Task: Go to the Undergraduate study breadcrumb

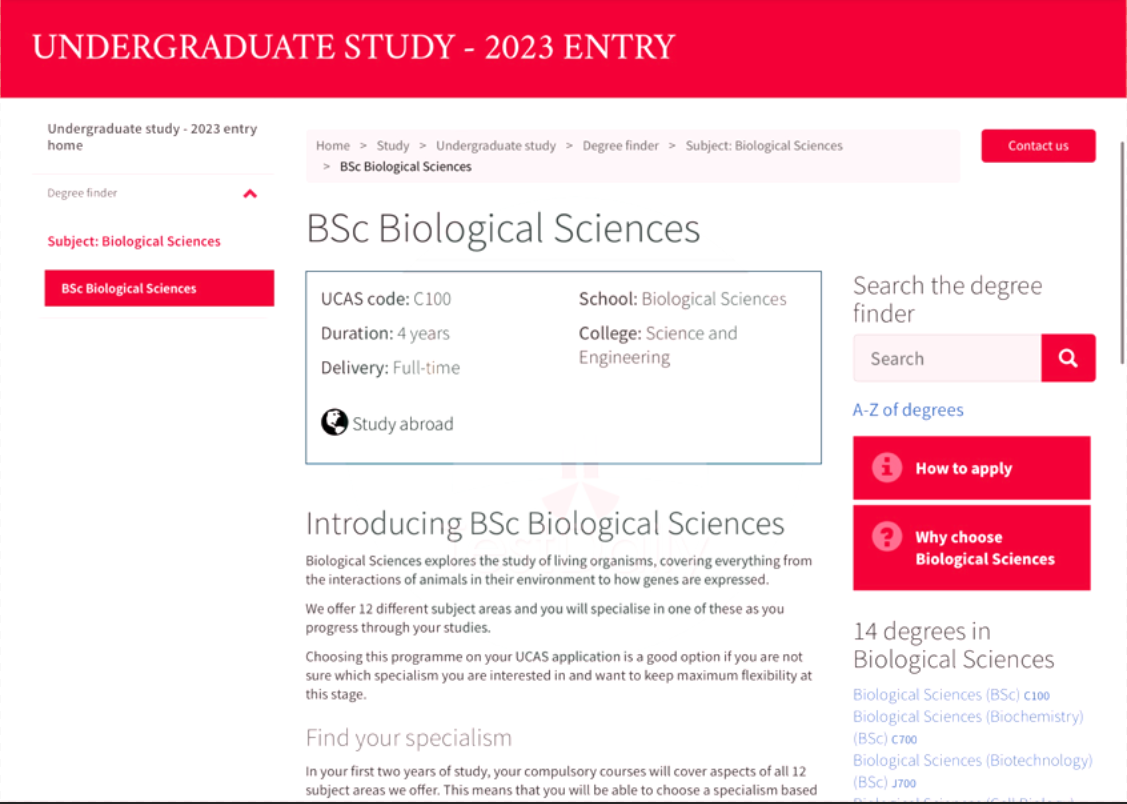Action: click(496, 146)
